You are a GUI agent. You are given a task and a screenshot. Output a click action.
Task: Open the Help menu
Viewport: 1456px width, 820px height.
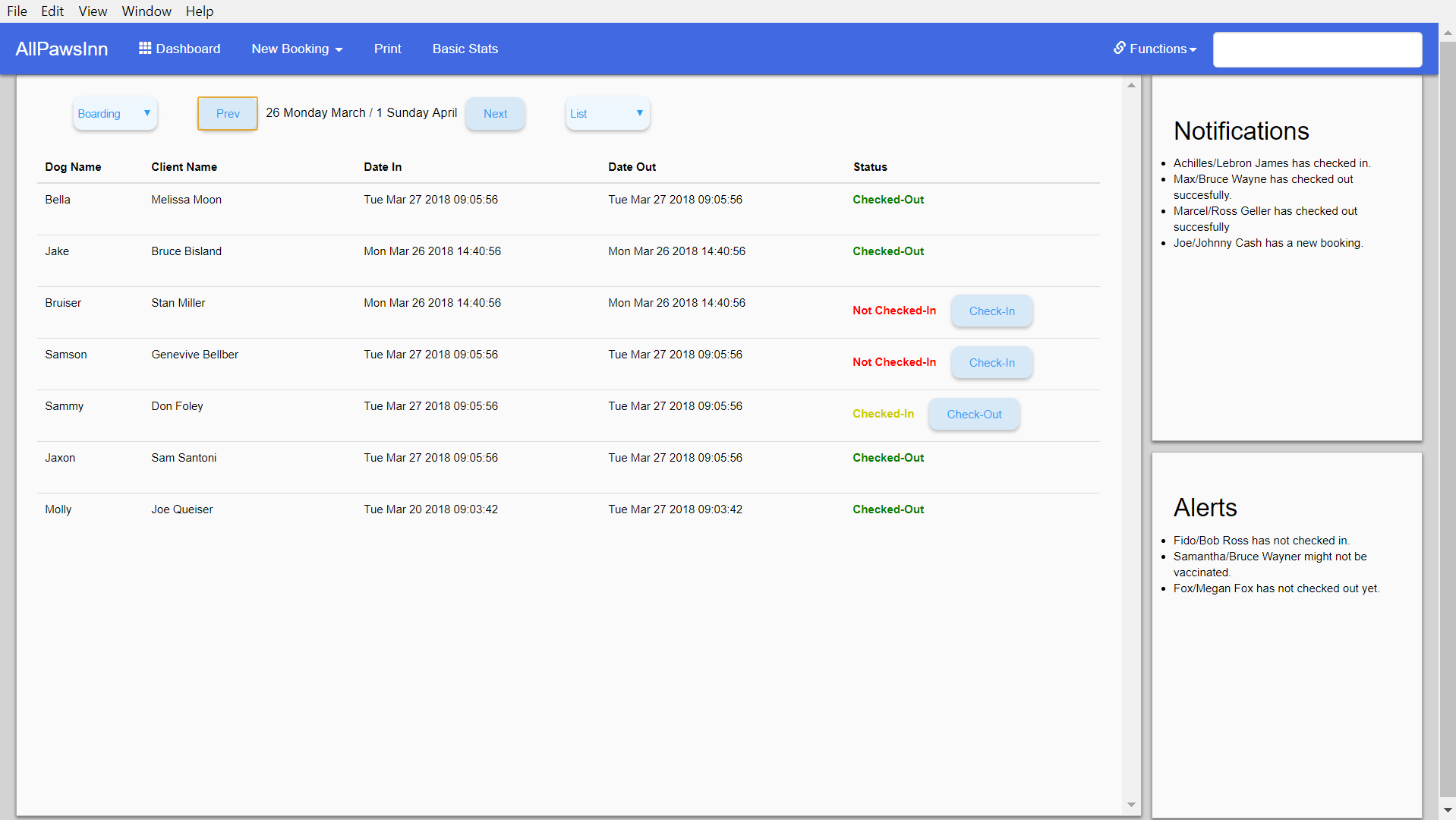[200, 11]
